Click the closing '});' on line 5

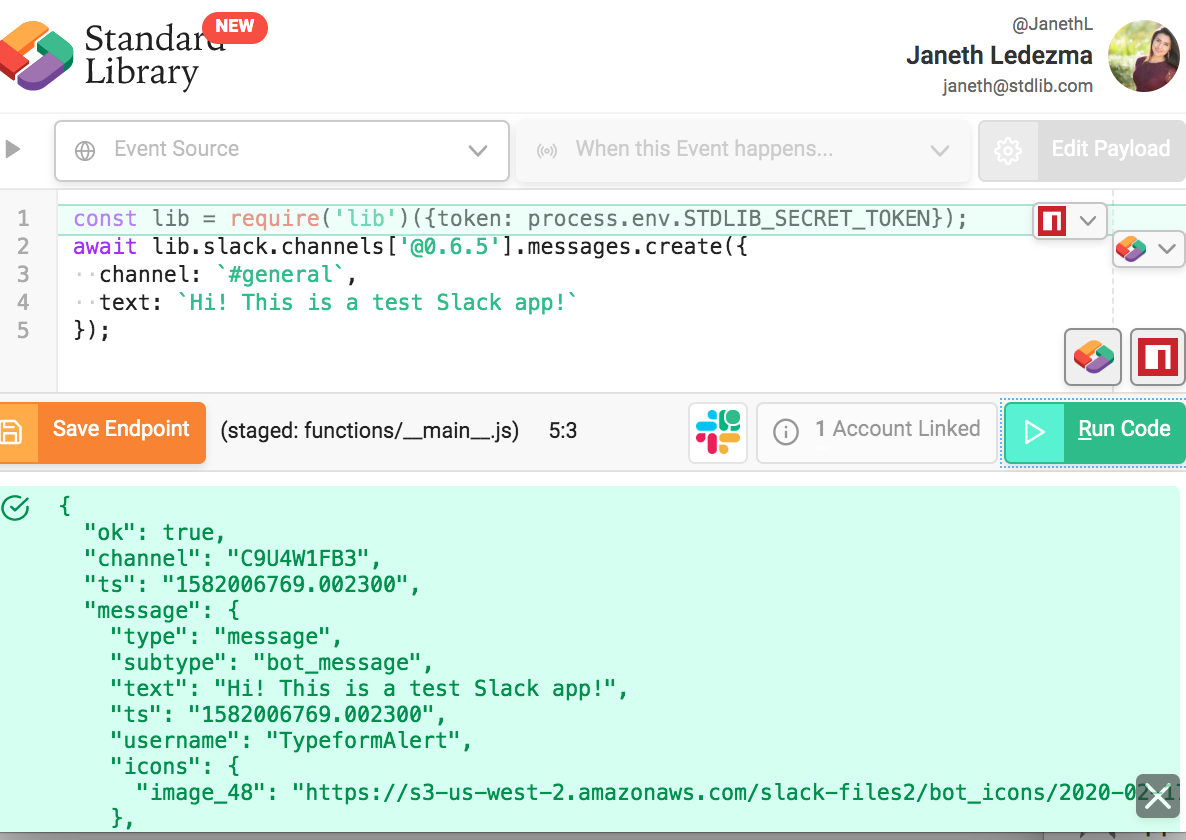[92, 330]
